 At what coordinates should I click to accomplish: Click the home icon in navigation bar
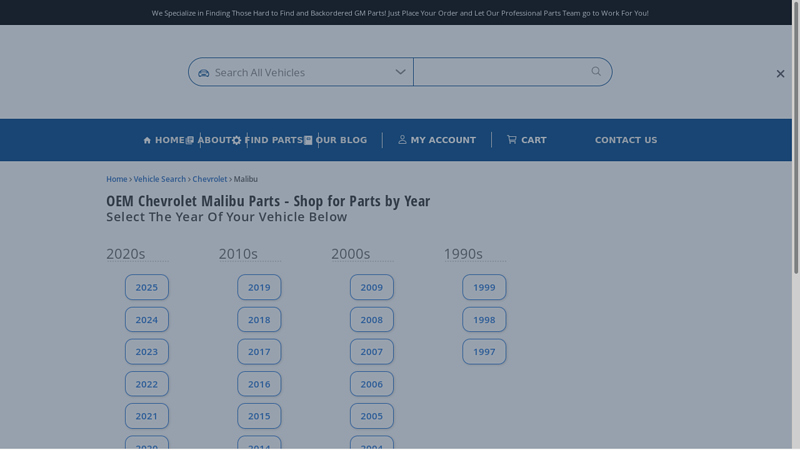pyautogui.click(x=147, y=140)
